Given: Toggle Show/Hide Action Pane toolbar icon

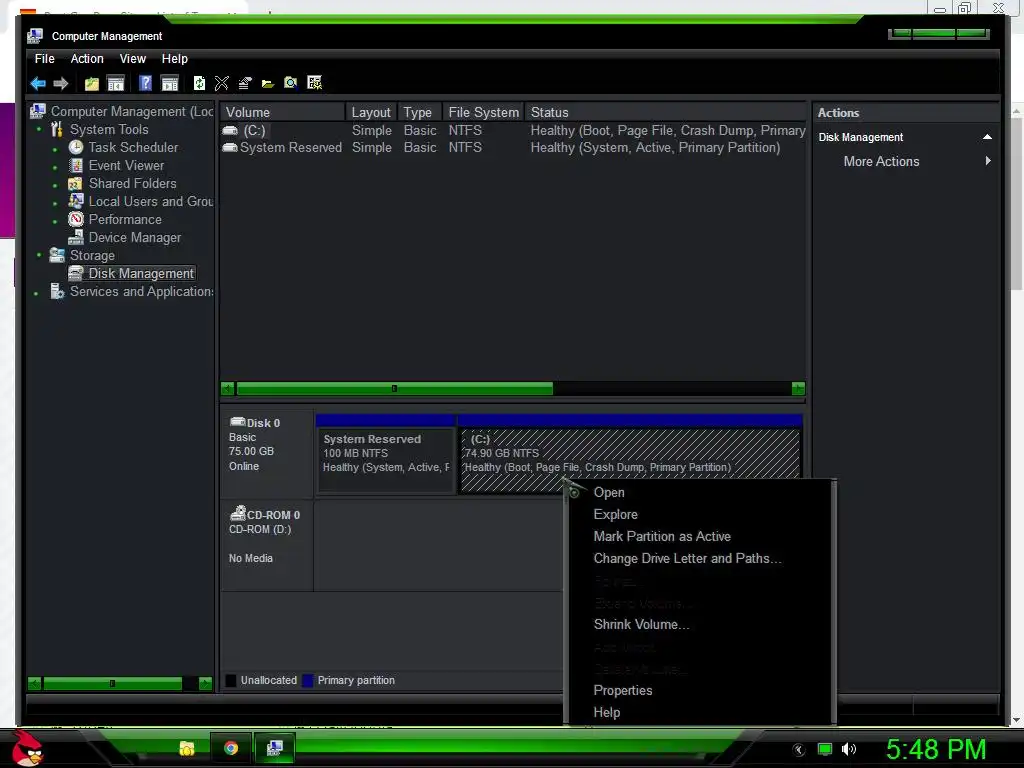Looking at the screenshot, I should (x=170, y=83).
